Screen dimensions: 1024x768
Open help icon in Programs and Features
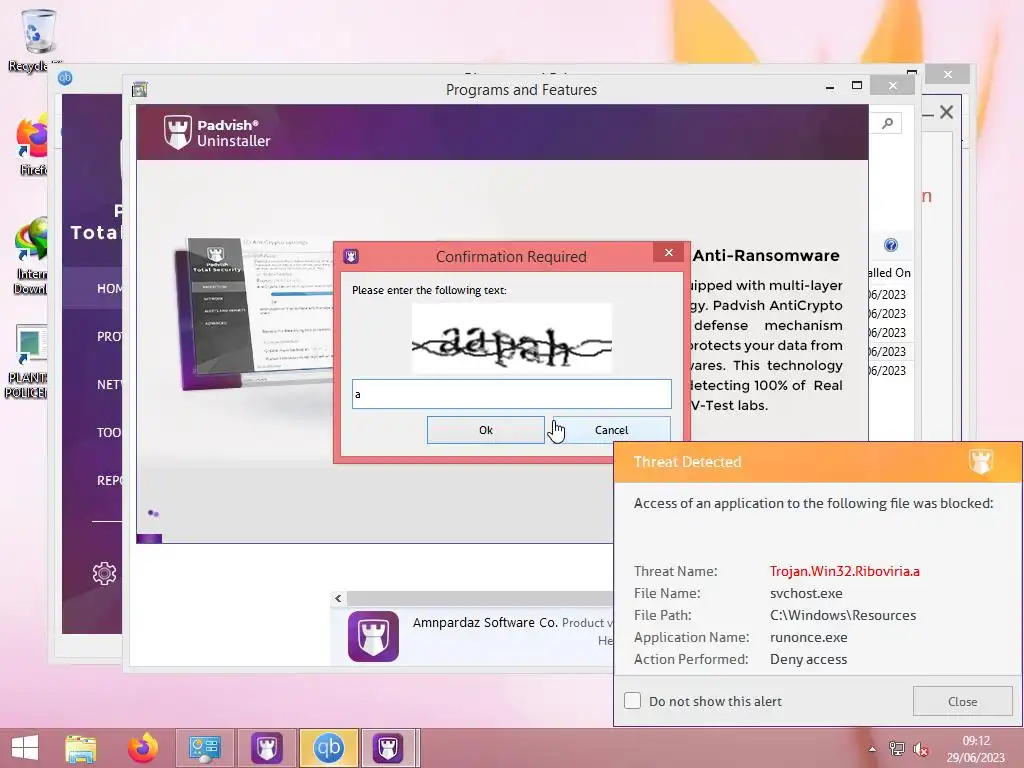point(890,245)
